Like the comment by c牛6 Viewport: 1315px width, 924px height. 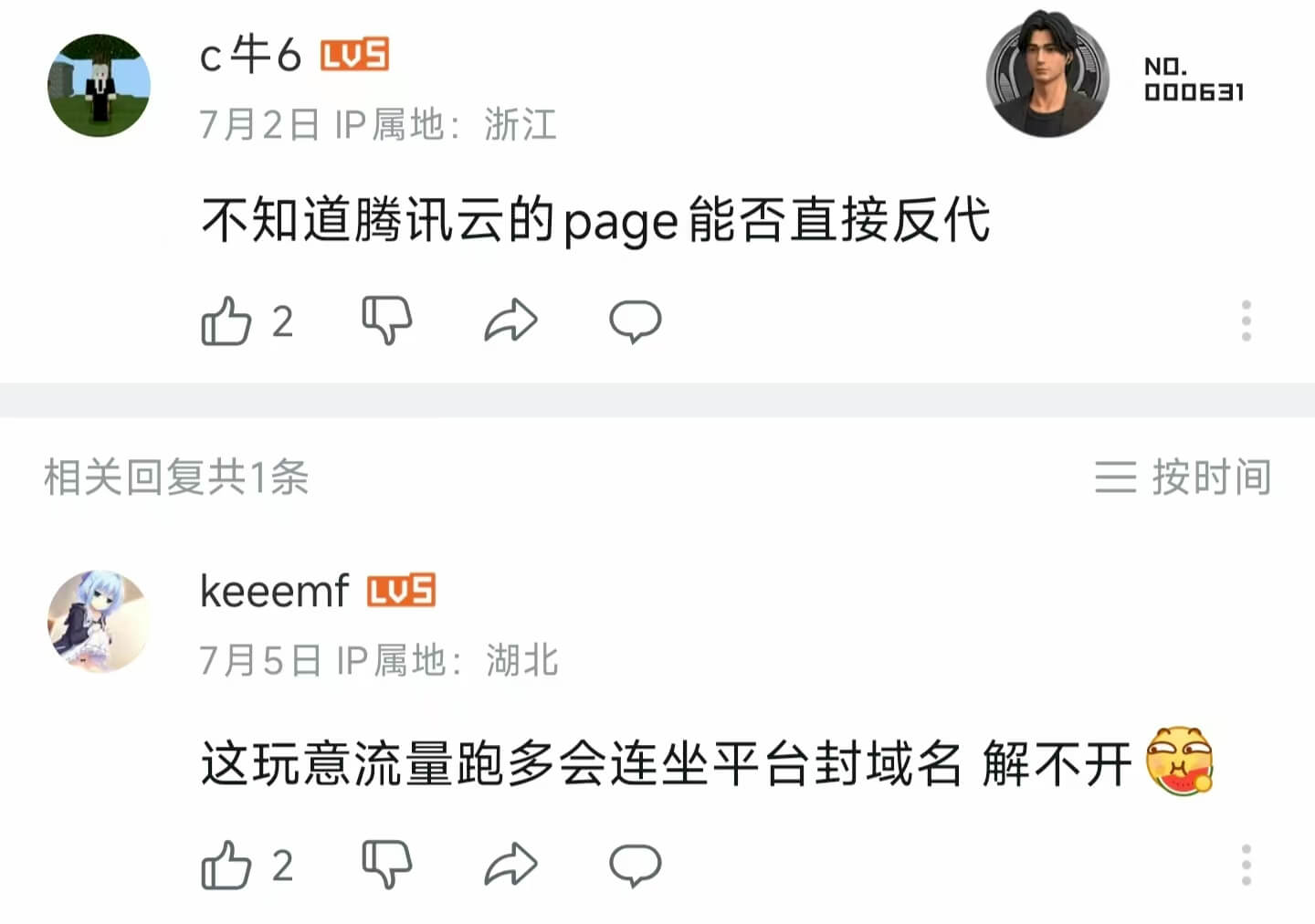[x=226, y=321]
